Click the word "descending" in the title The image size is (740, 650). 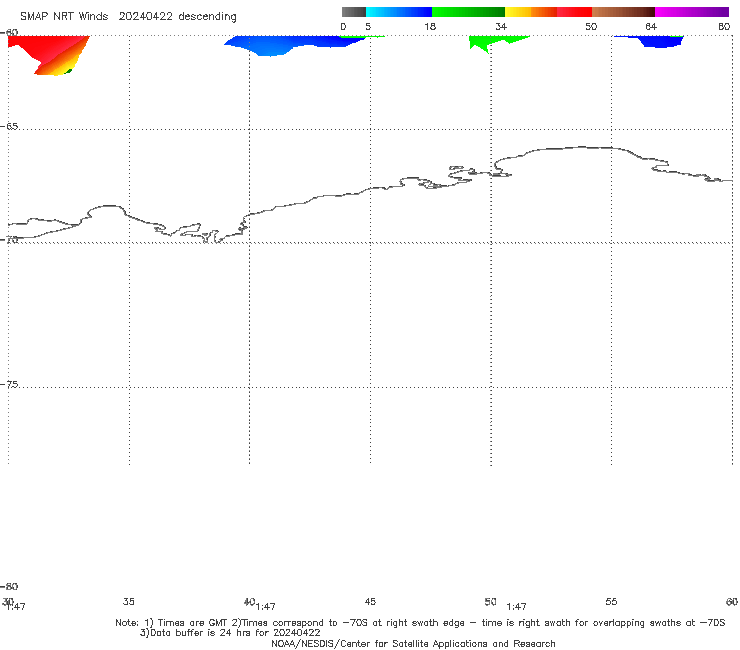point(207,17)
